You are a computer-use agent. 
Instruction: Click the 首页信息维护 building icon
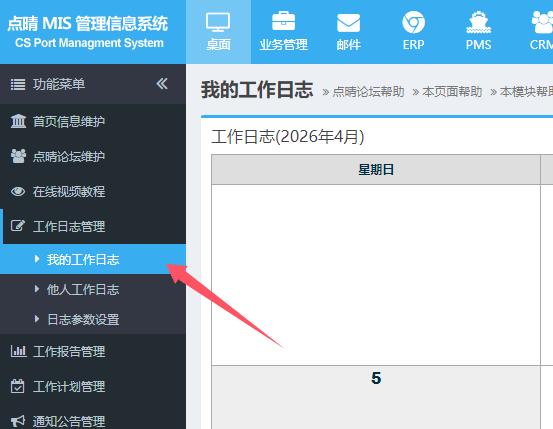tap(18, 121)
